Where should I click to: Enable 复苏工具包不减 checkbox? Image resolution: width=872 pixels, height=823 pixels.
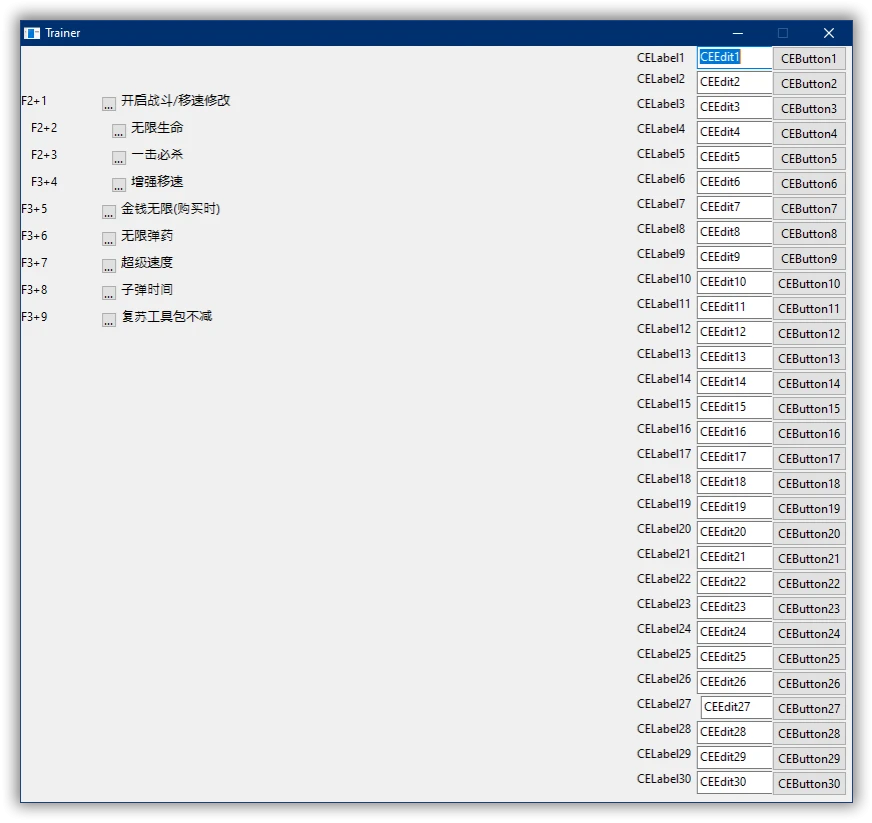(108, 319)
